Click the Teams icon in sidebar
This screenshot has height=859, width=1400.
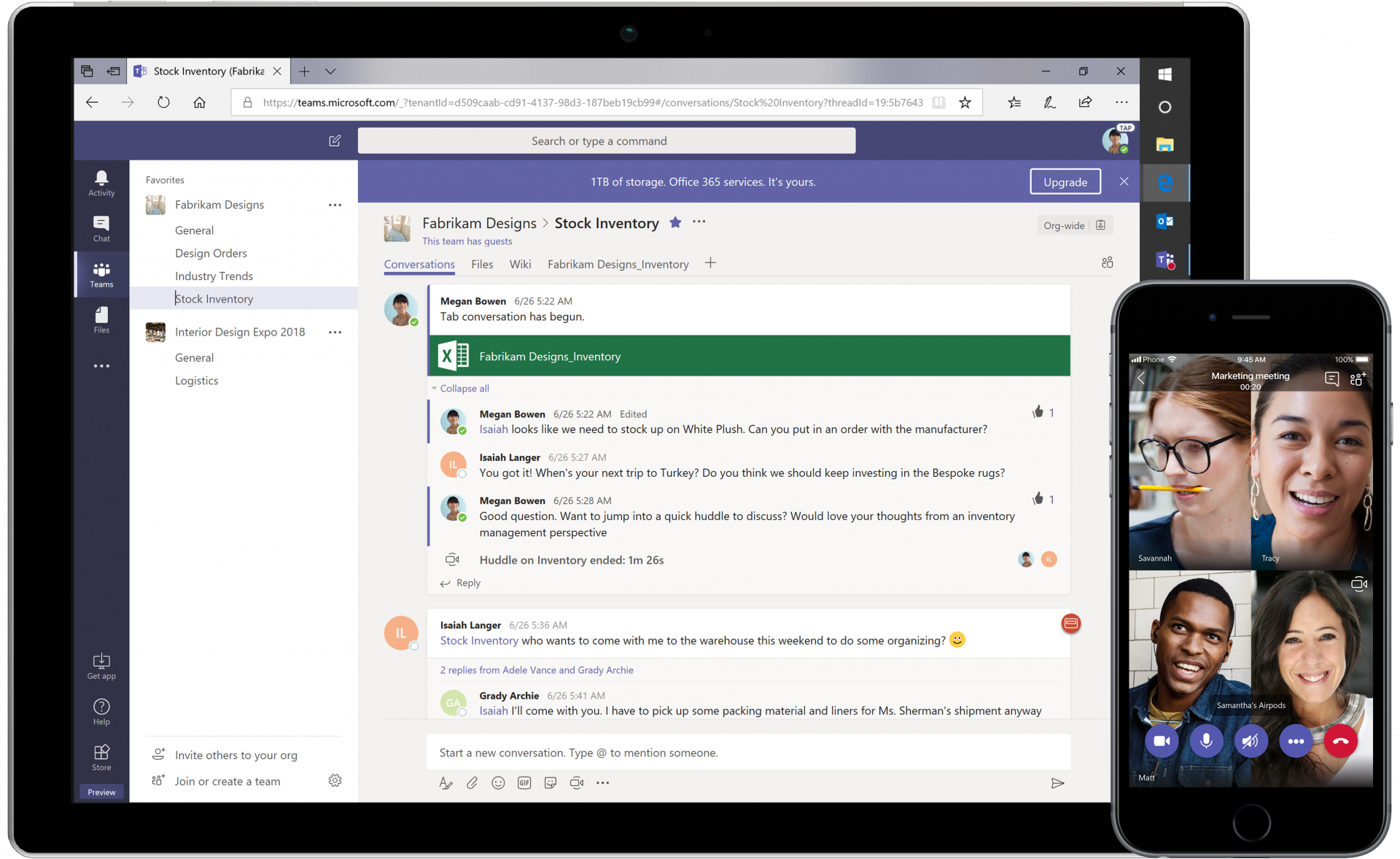pos(100,275)
